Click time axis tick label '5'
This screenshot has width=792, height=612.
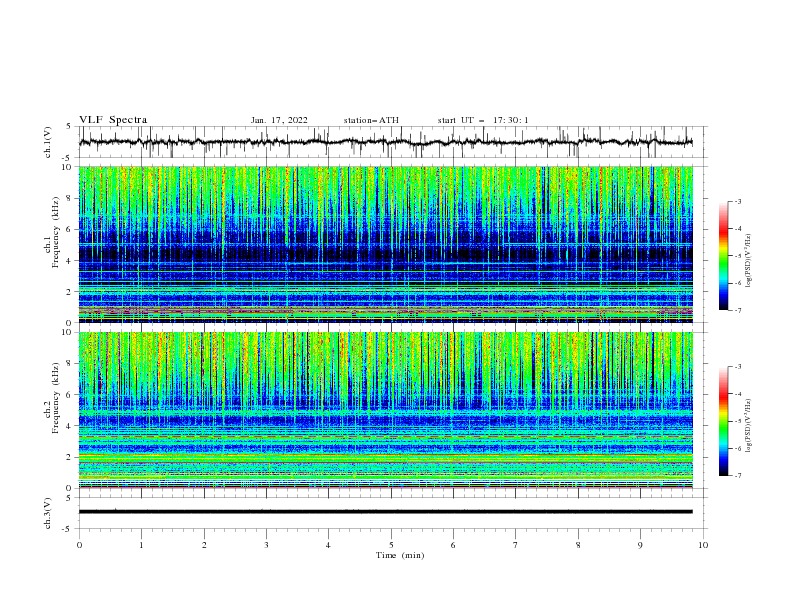pyautogui.click(x=391, y=545)
